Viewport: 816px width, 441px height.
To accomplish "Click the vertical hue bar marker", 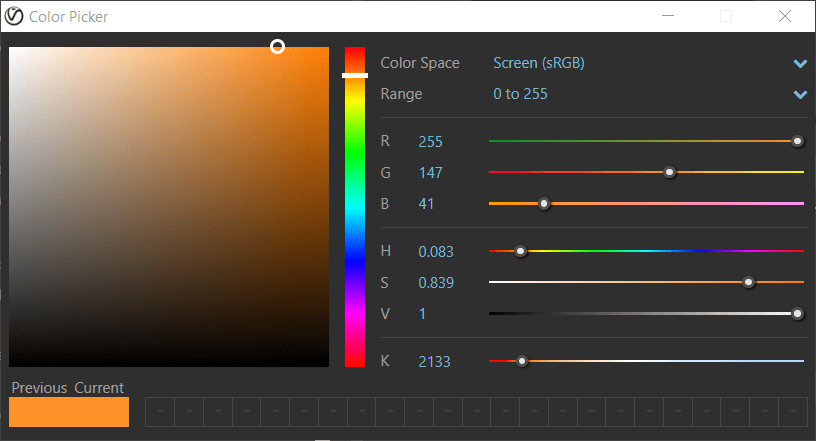I will (x=355, y=75).
